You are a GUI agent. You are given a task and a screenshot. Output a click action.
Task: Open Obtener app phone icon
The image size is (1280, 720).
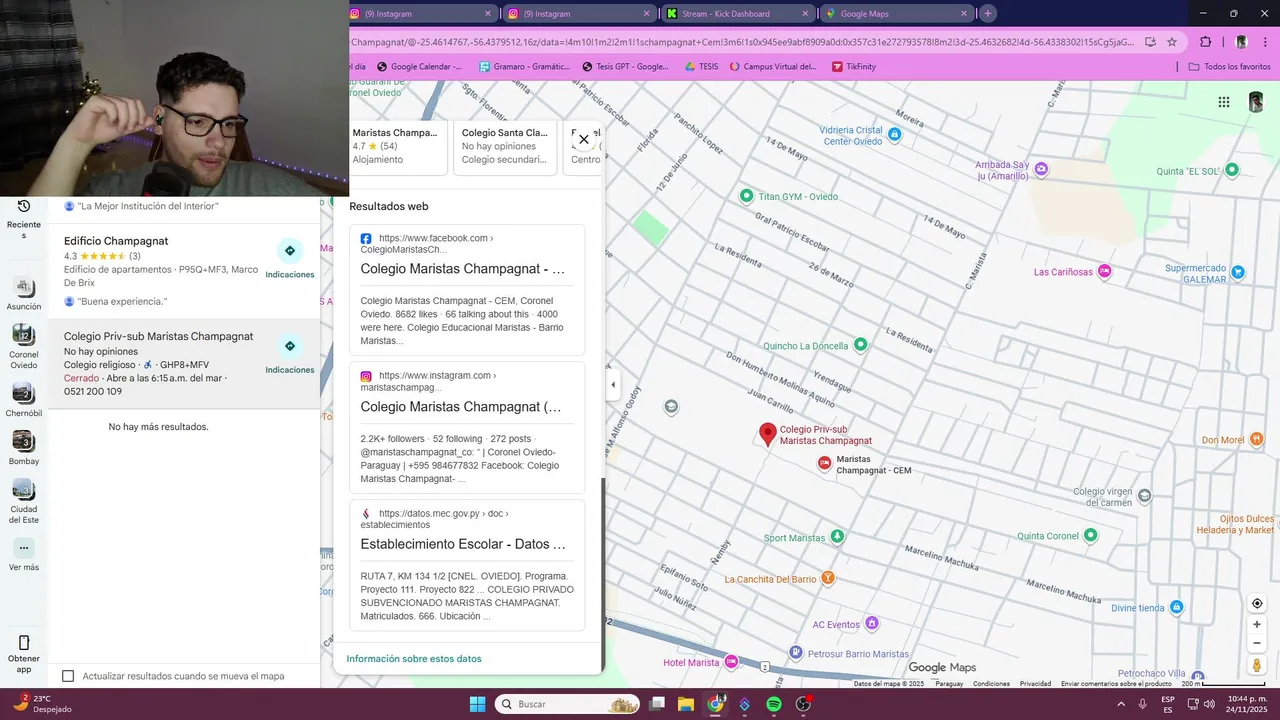(x=24, y=642)
